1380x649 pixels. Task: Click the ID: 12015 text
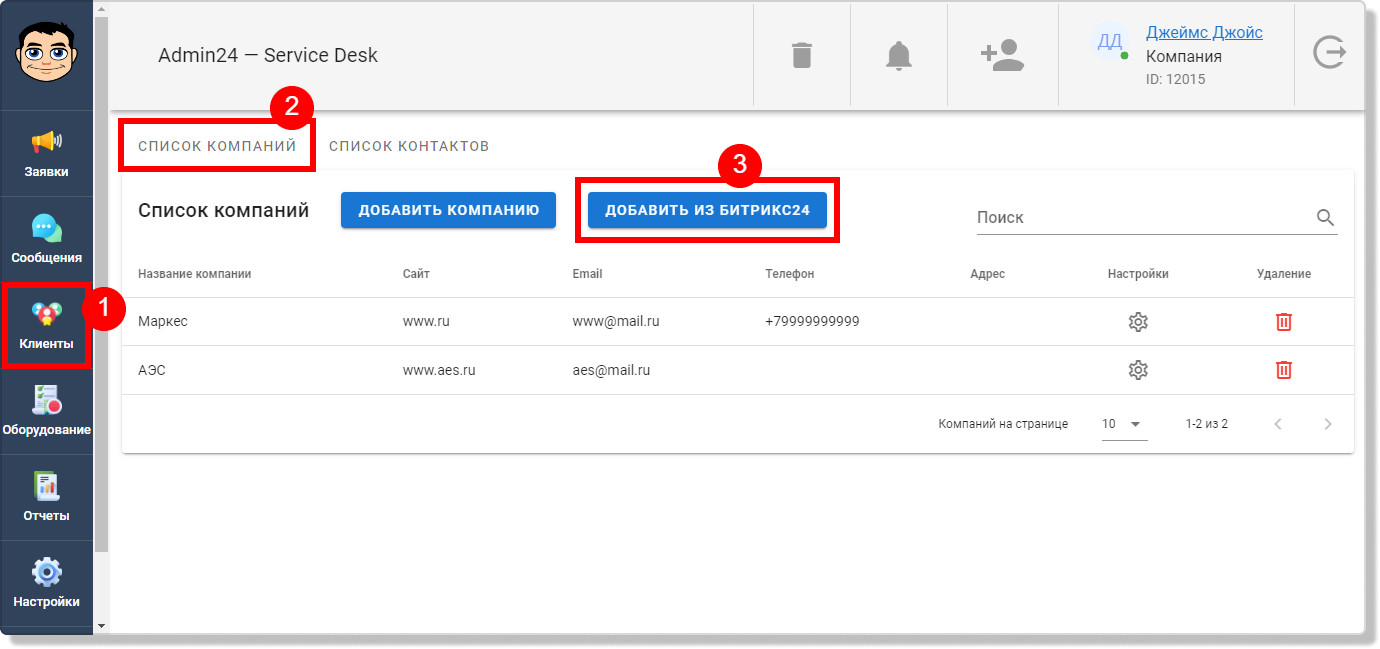(1175, 79)
